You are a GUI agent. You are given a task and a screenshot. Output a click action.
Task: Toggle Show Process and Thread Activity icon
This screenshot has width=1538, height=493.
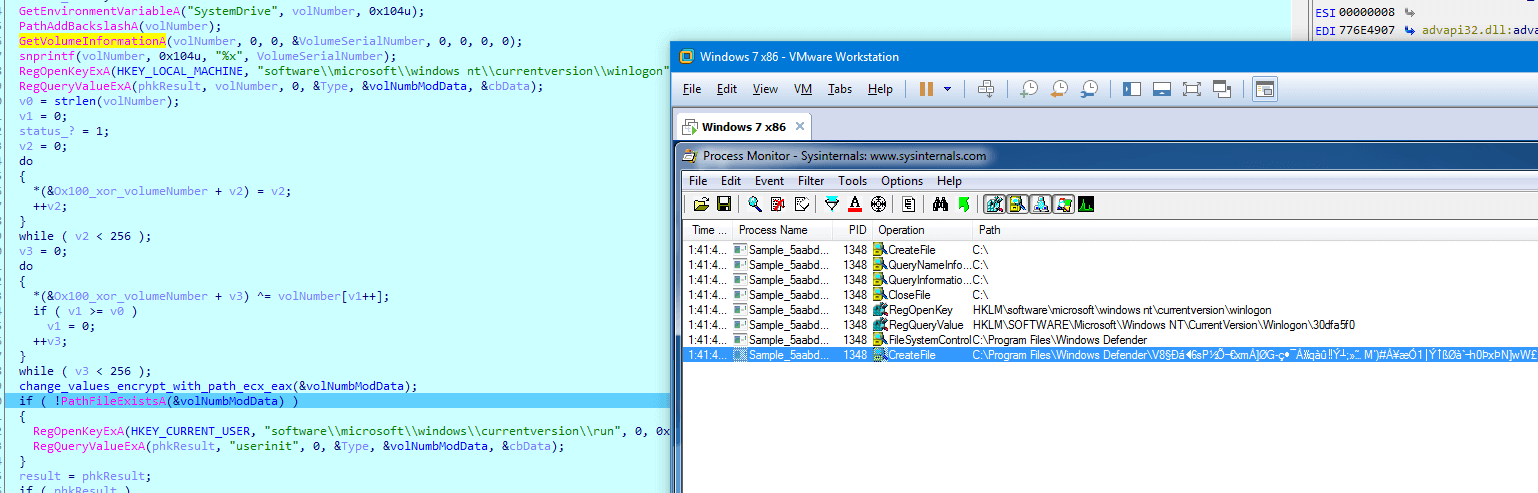pyautogui.click(x=1064, y=204)
